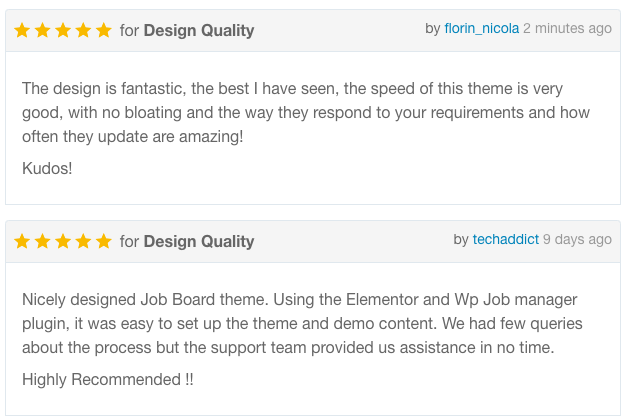Click the fifth star in florin_nicola's review
The height and width of the screenshot is (420, 626).
(x=104, y=30)
